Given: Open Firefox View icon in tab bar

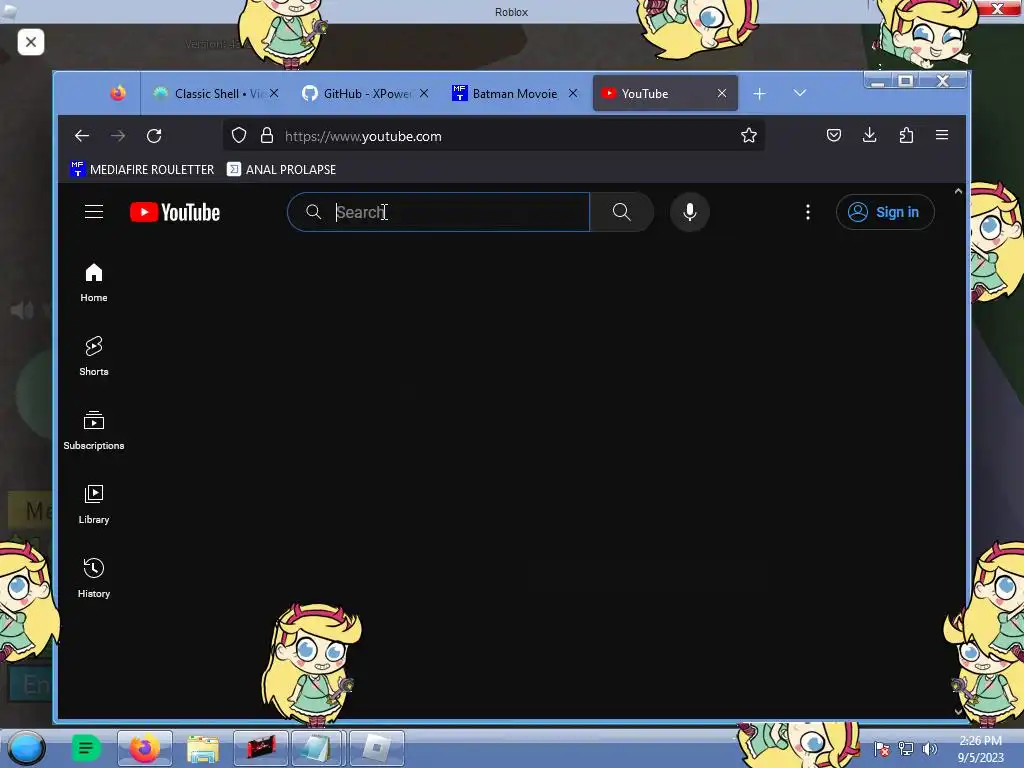Looking at the screenshot, I should (x=118, y=93).
